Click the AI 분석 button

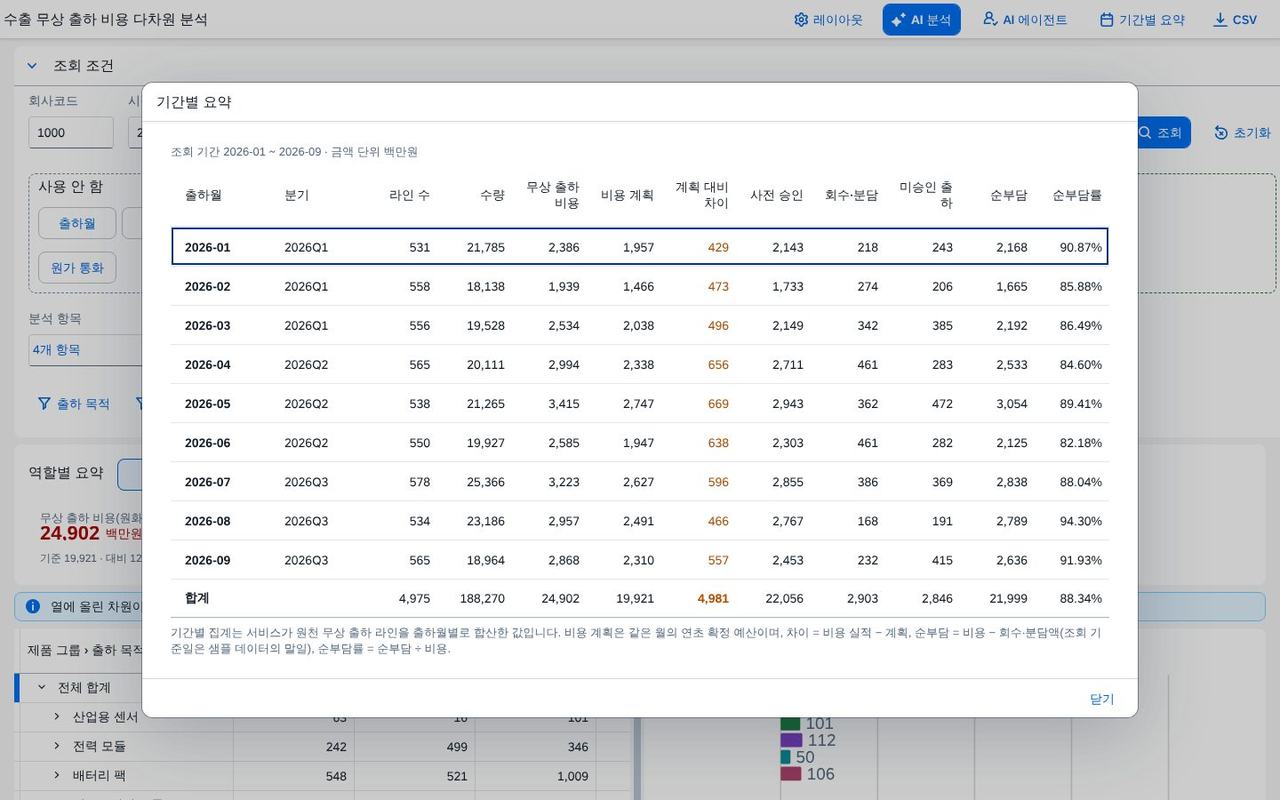(921, 20)
